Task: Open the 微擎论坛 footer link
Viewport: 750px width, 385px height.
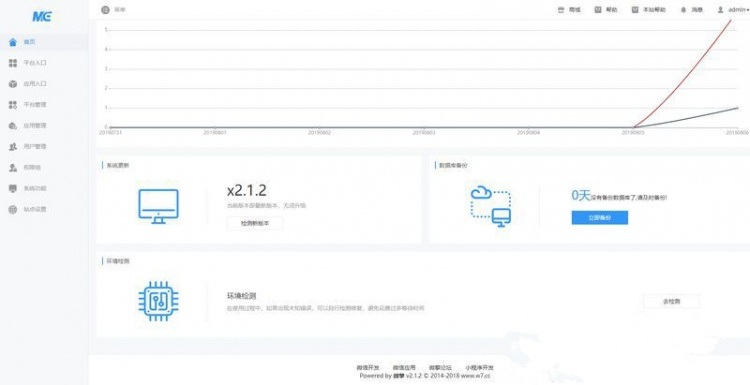Action: pyautogui.click(x=440, y=367)
